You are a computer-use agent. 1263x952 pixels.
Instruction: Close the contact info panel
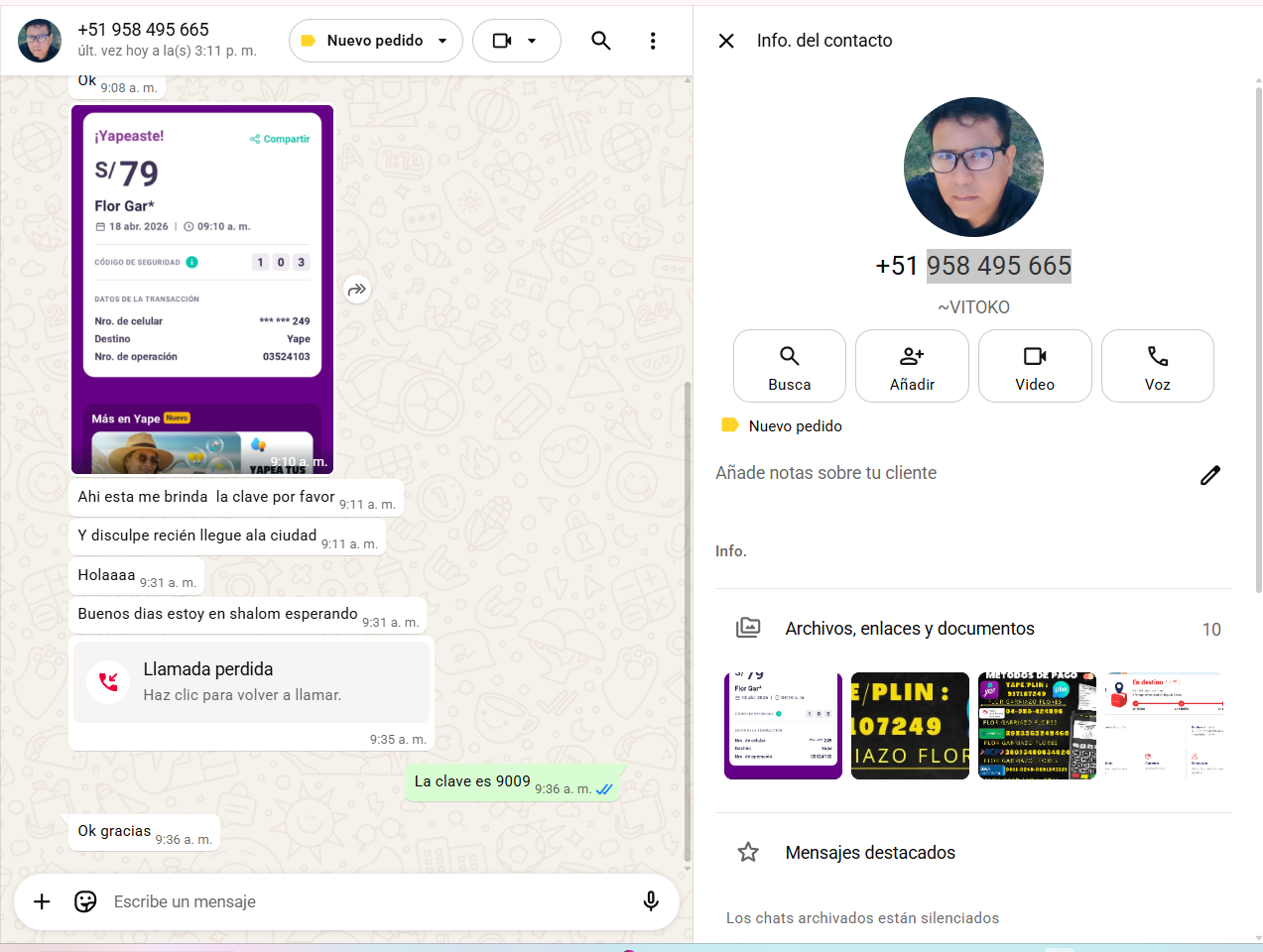click(x=726, y=41)
